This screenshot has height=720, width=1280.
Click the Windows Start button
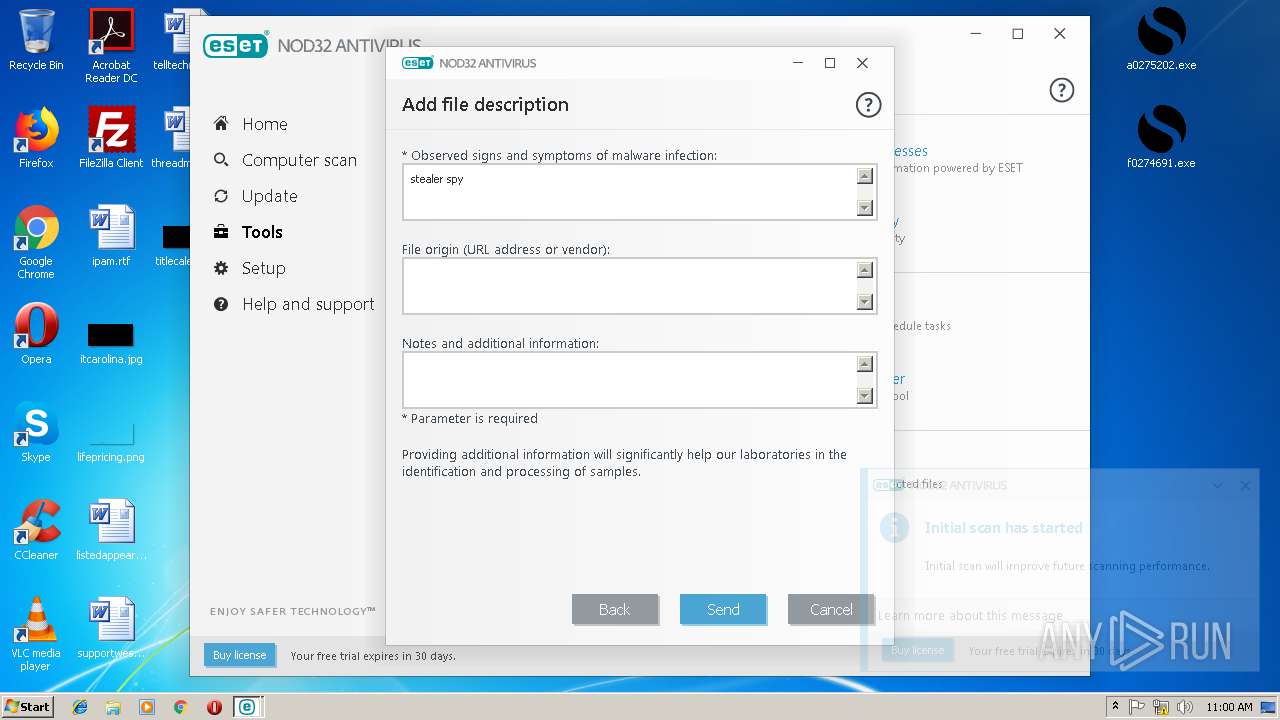[x=28, y=706]
